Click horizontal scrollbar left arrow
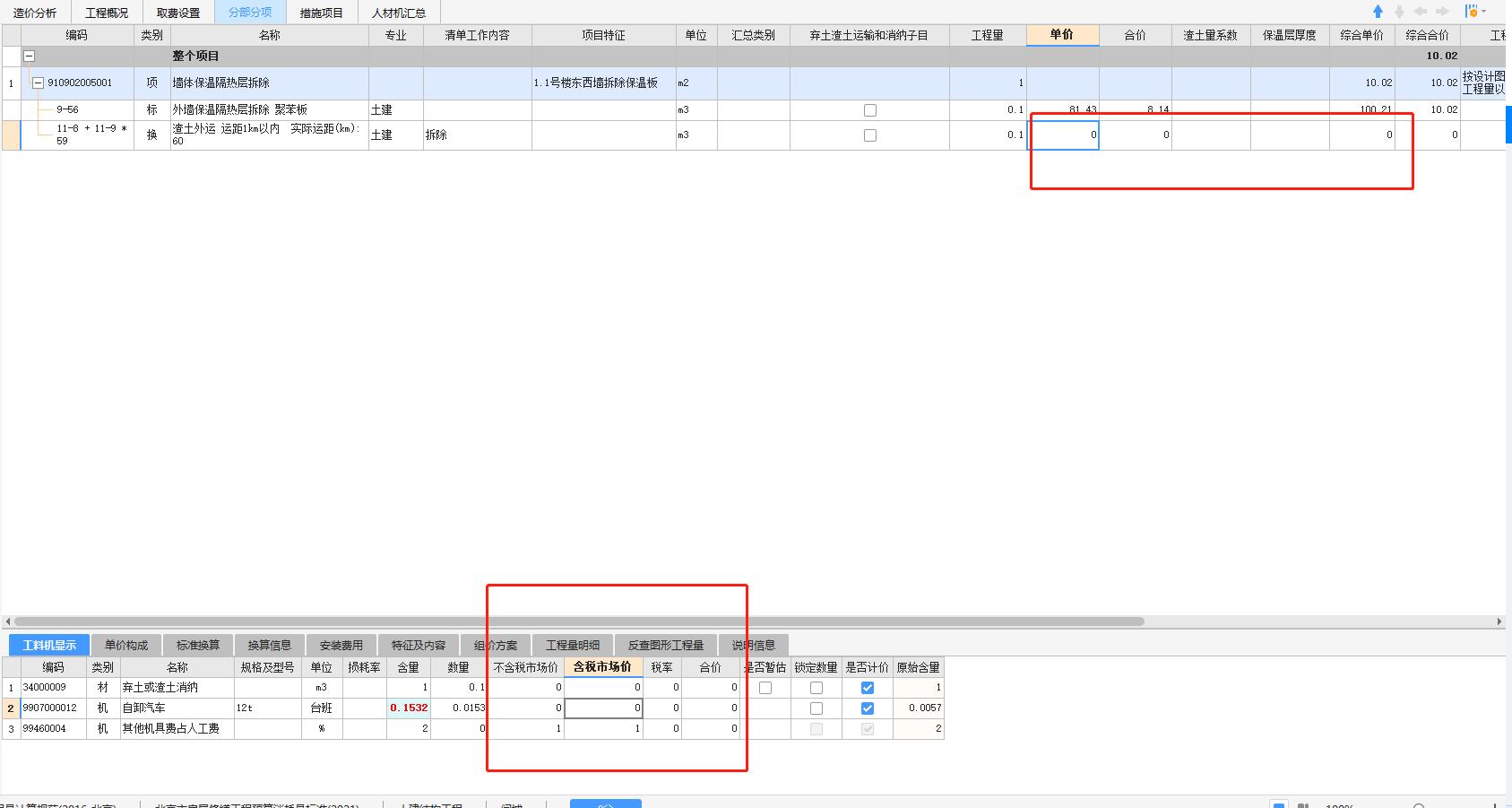This screenshot has height=808, width=1512. 8,621
